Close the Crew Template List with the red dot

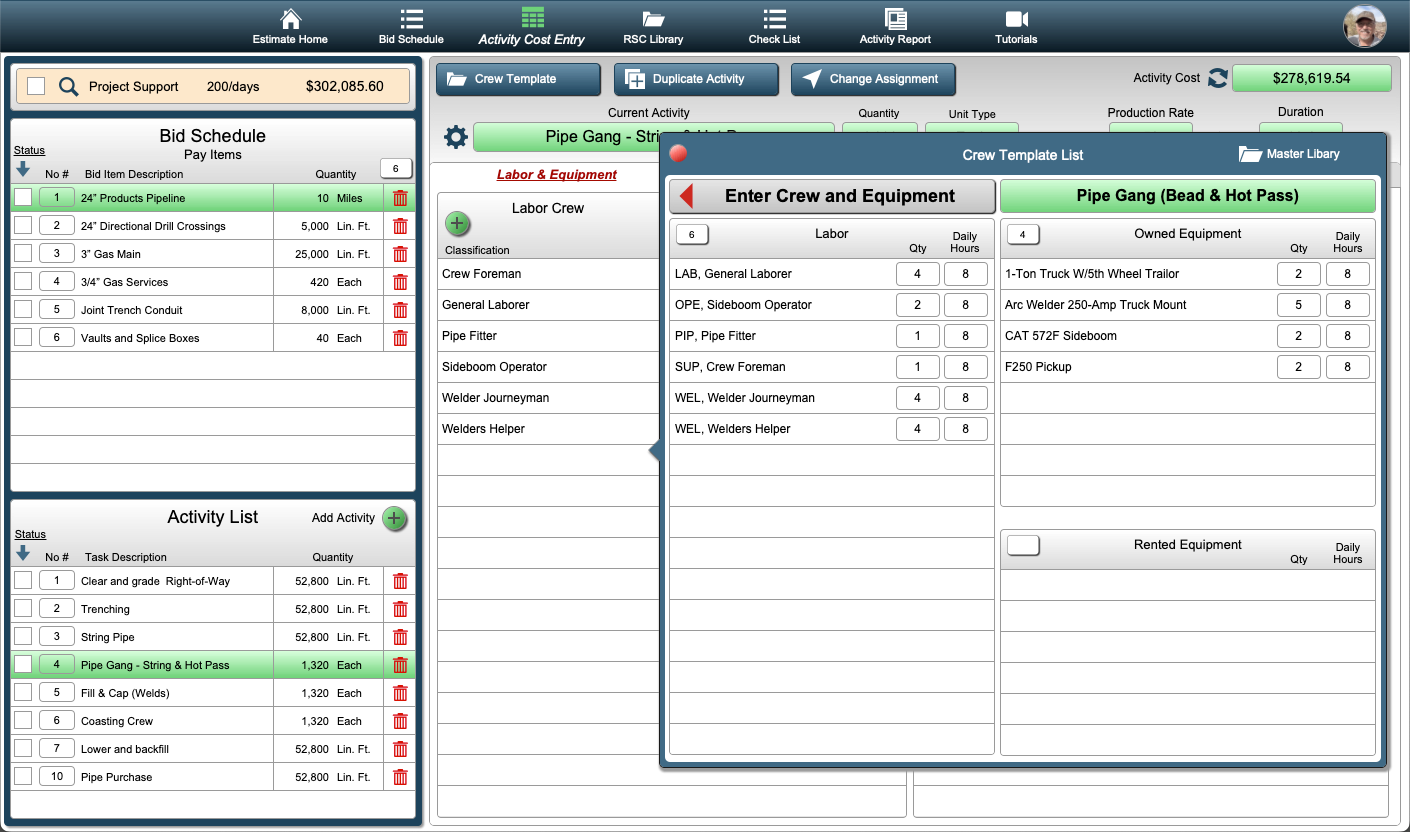[678, 154]
